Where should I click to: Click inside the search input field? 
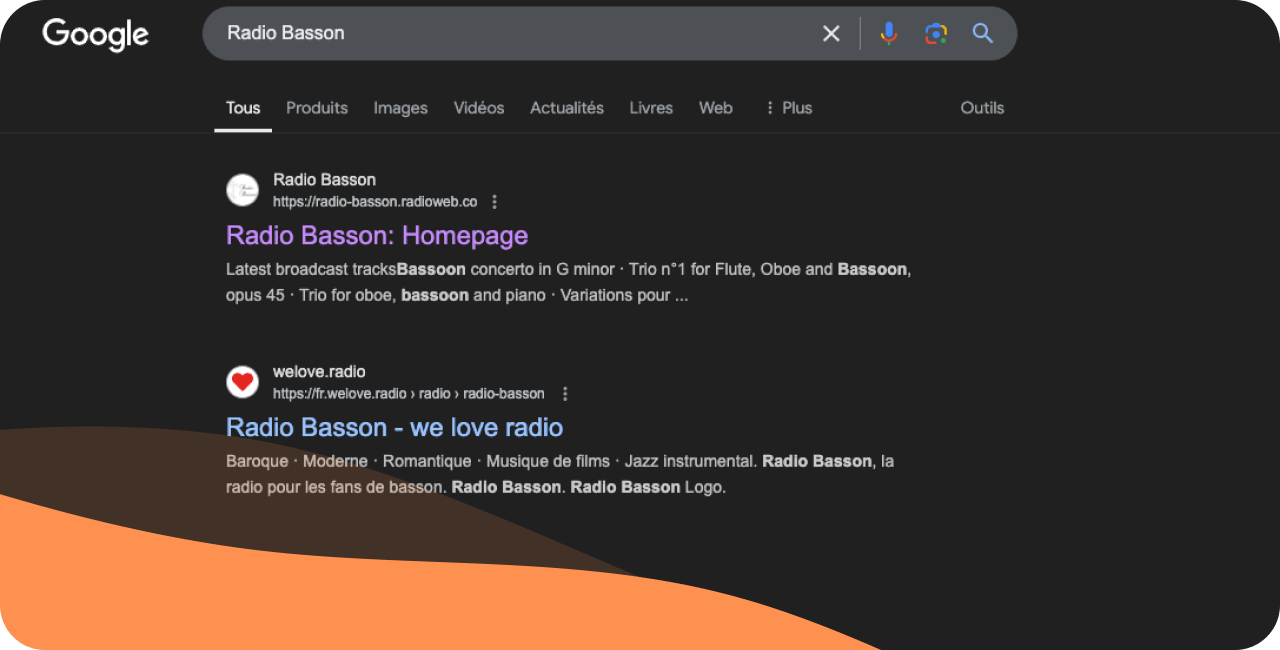click(500, 33)
